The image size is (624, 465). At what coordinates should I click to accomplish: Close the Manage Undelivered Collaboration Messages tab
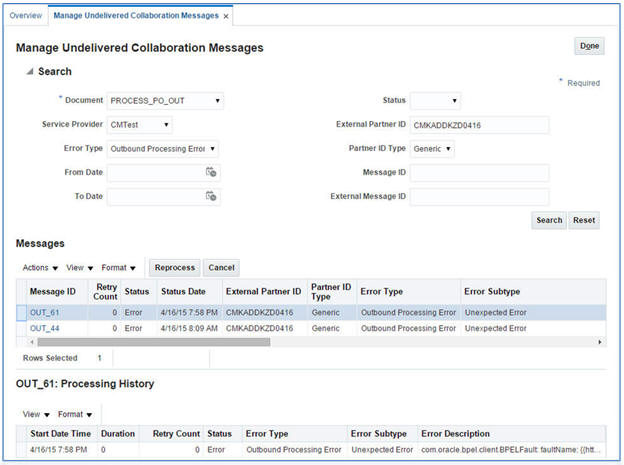point(226,16)
